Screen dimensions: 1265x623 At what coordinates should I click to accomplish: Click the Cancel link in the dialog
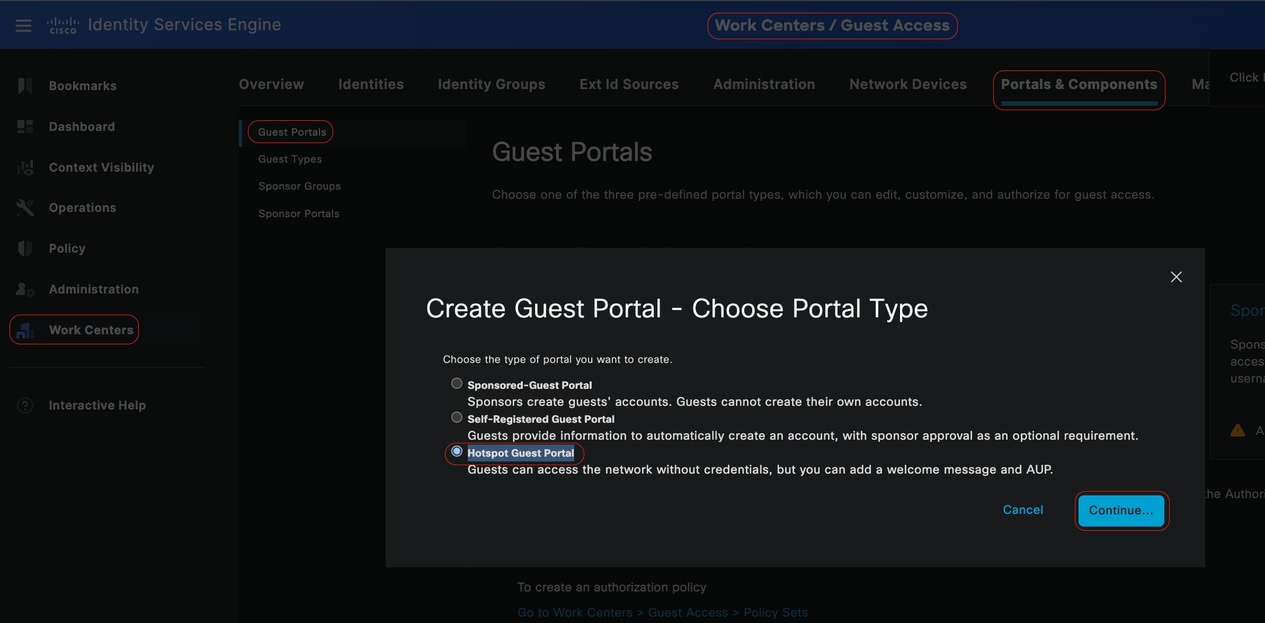[1023, 510]
